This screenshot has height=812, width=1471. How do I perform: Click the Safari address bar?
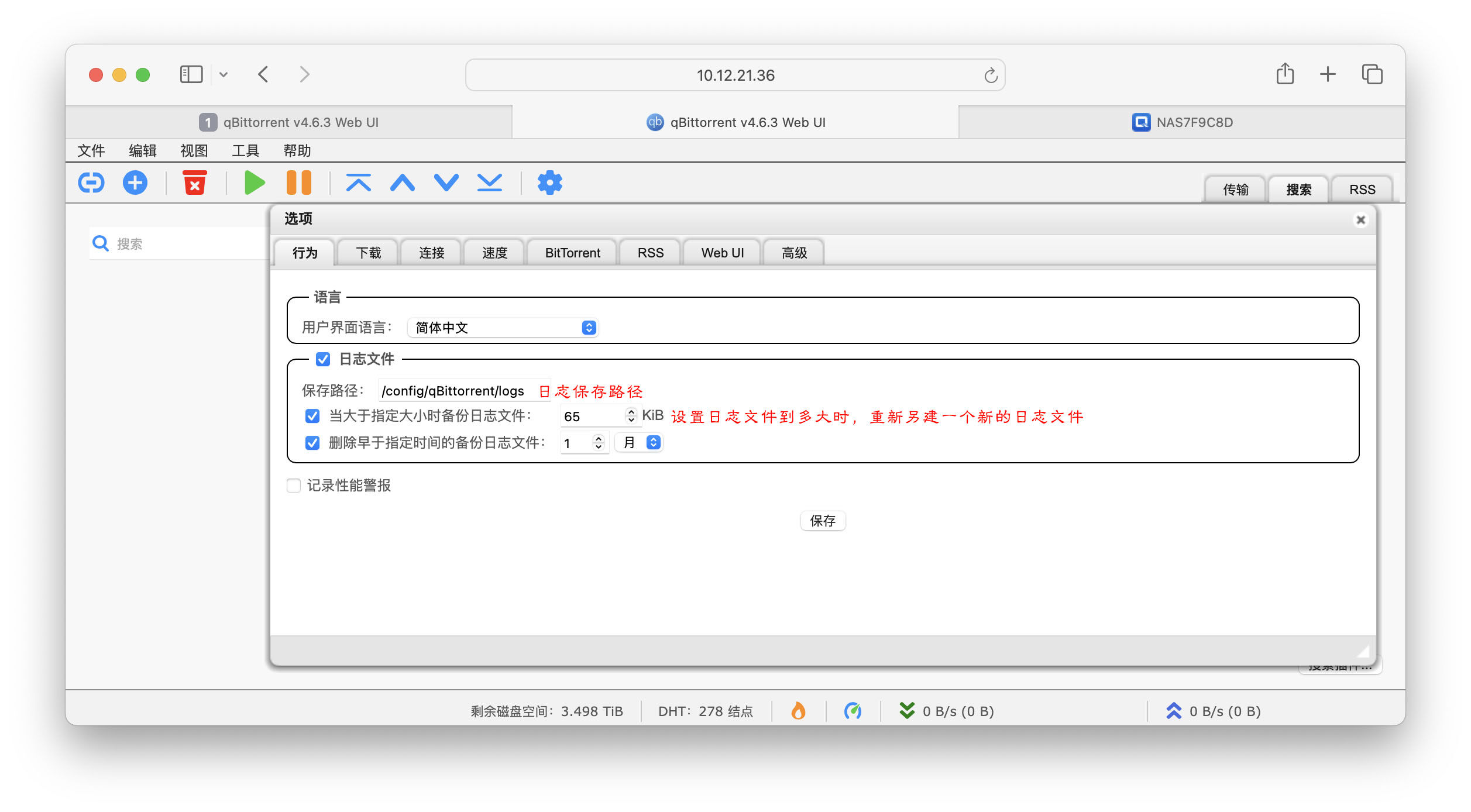click(x=735, y=75)
